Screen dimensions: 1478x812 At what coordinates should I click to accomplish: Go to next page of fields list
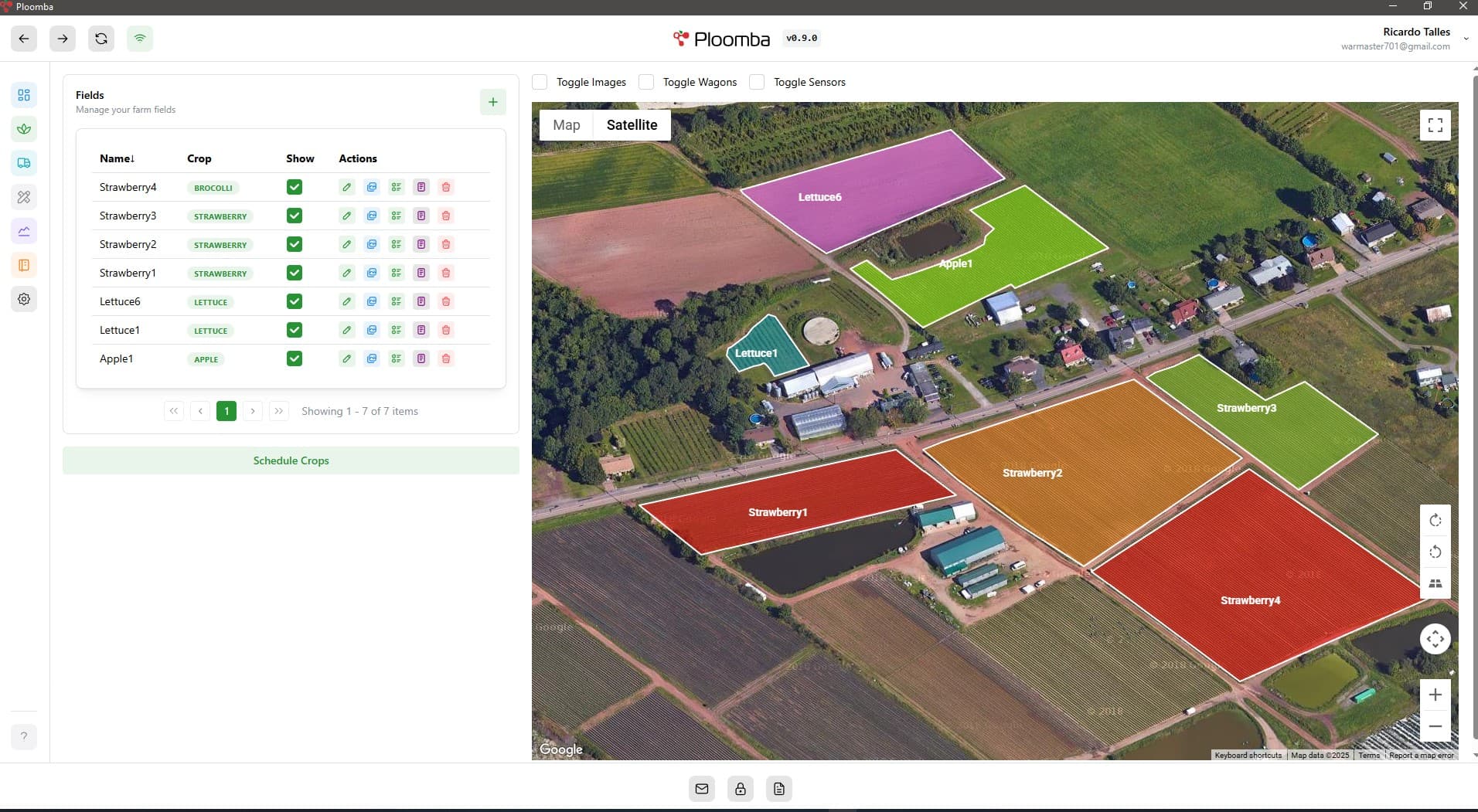pyautogui.click(x=253, y=411)
